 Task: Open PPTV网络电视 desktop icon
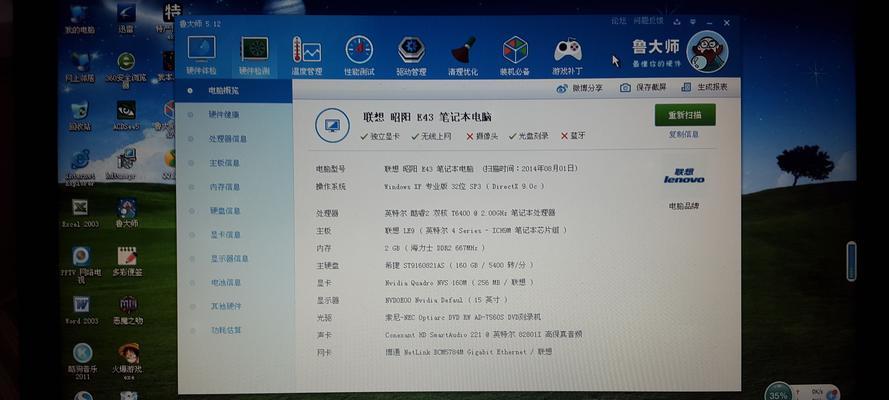tap(81, 265)
